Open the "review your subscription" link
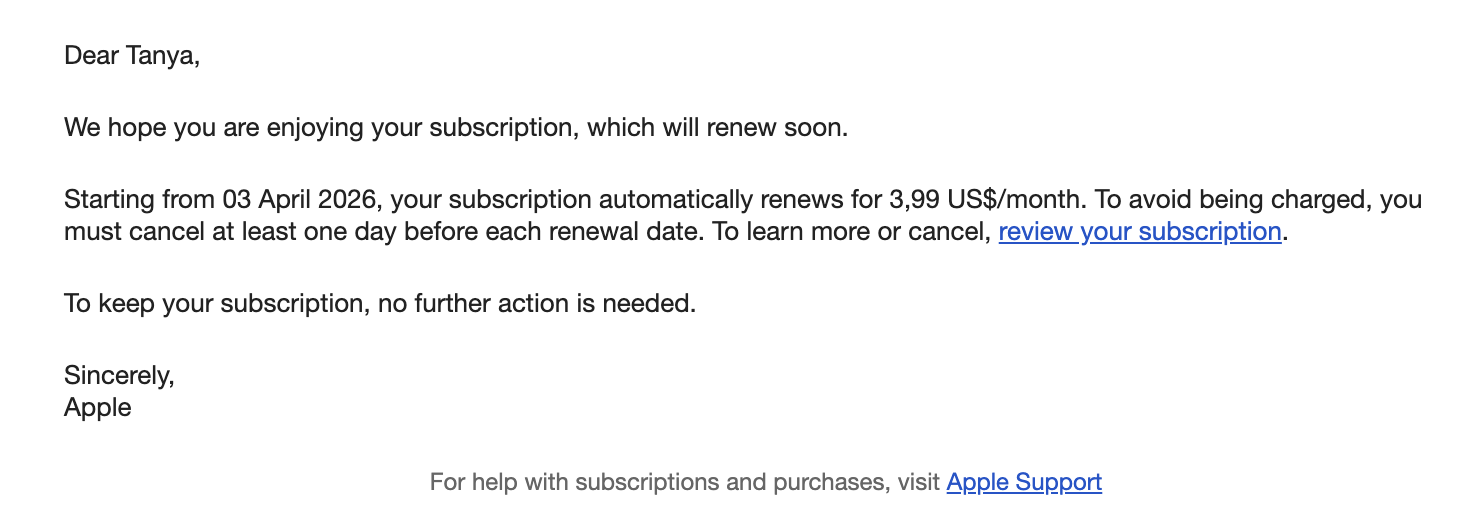 click(1139, 232)
